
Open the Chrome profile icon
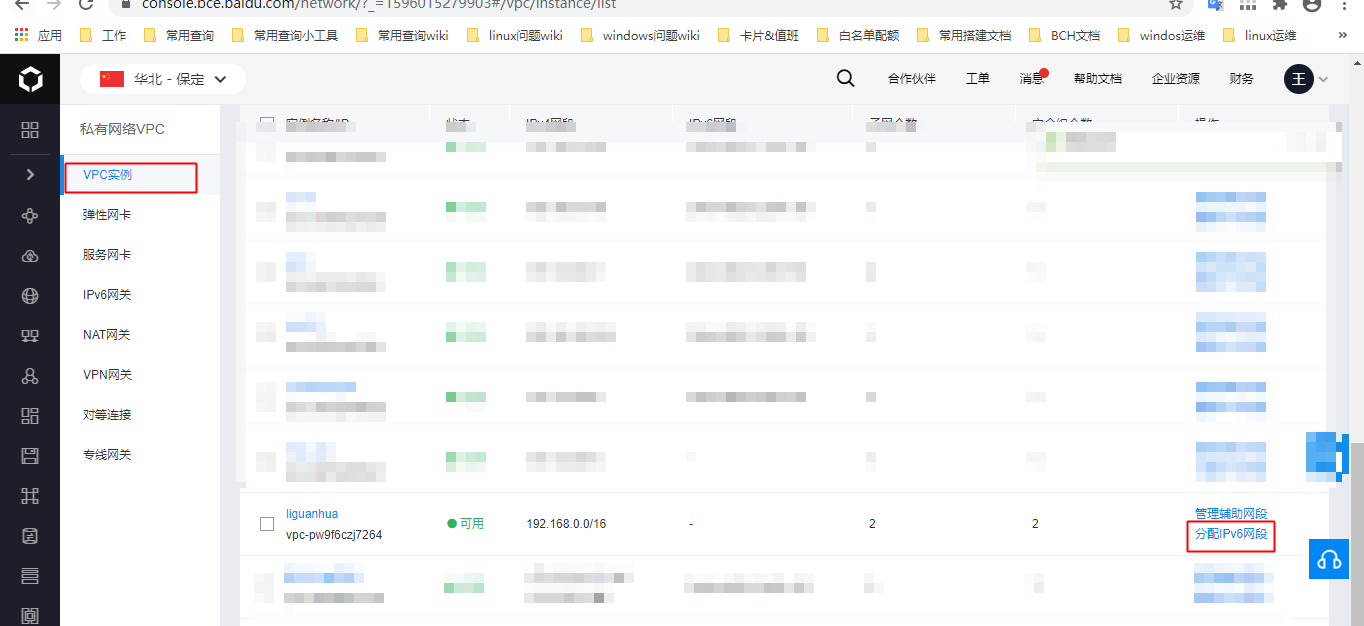tap(1312, 4)
